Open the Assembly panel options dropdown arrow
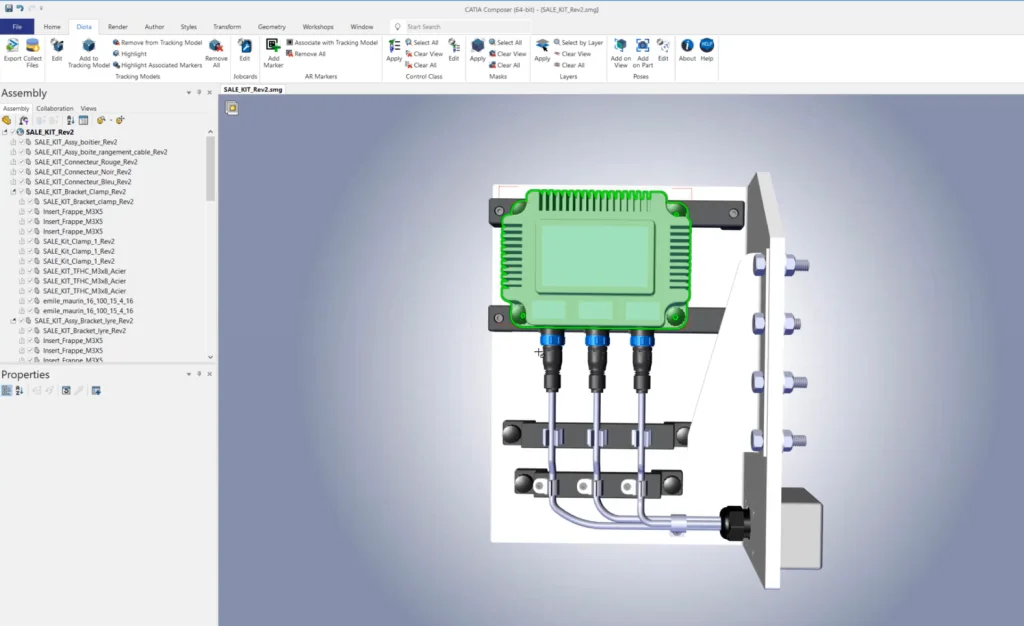Image resolution: width=1024 pixels, height=626 pixels. click(187, 93)
